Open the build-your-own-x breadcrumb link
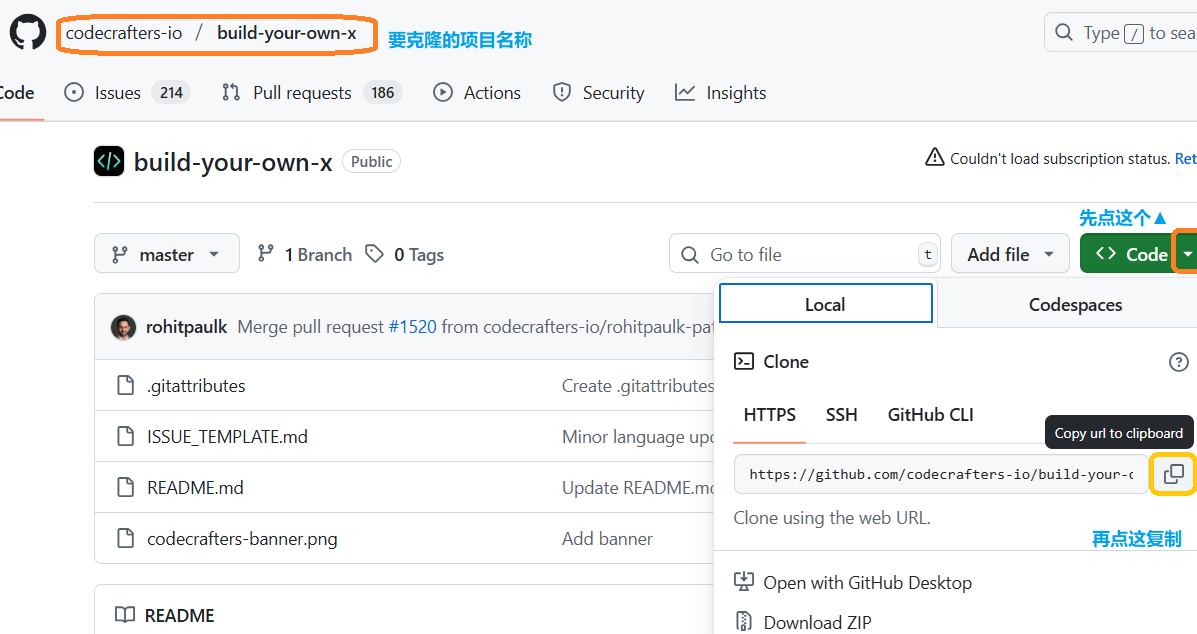 click(x=286, y=33)
